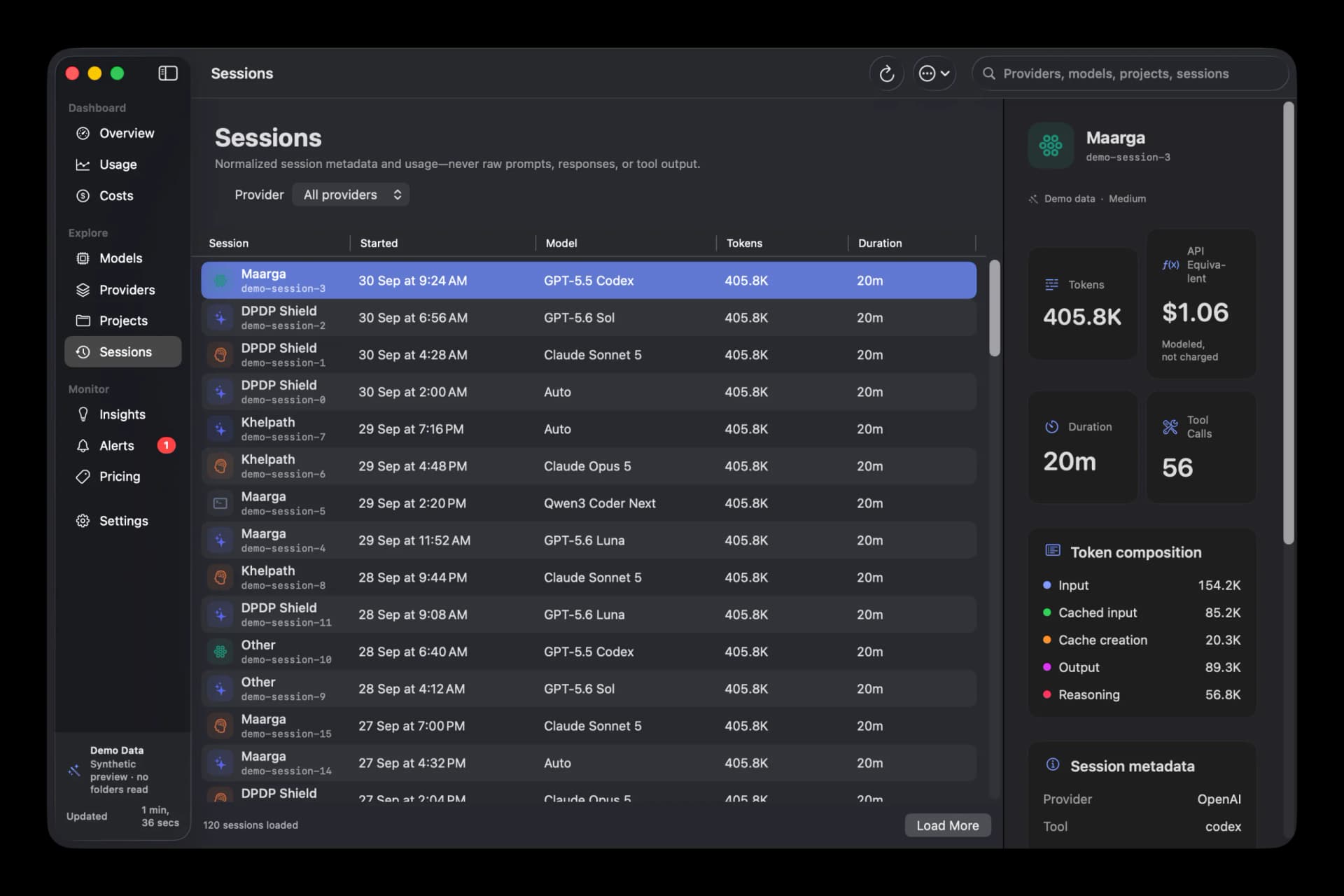Open the more options ellipsis menu
The width and height of the screenshot is (1344, 896).
[x=934, y=73]
